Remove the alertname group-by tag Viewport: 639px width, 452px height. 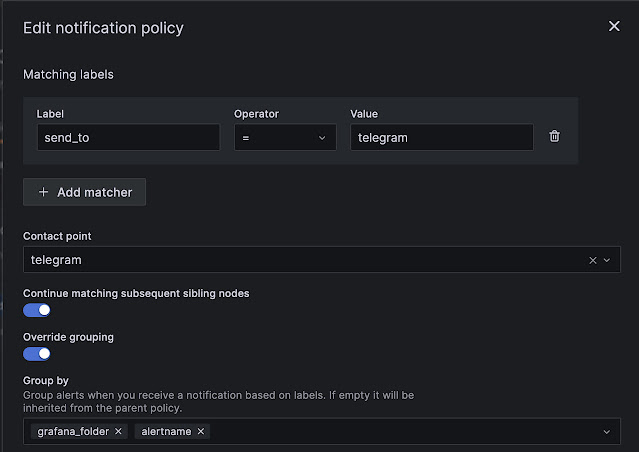[x=201, y=432]
